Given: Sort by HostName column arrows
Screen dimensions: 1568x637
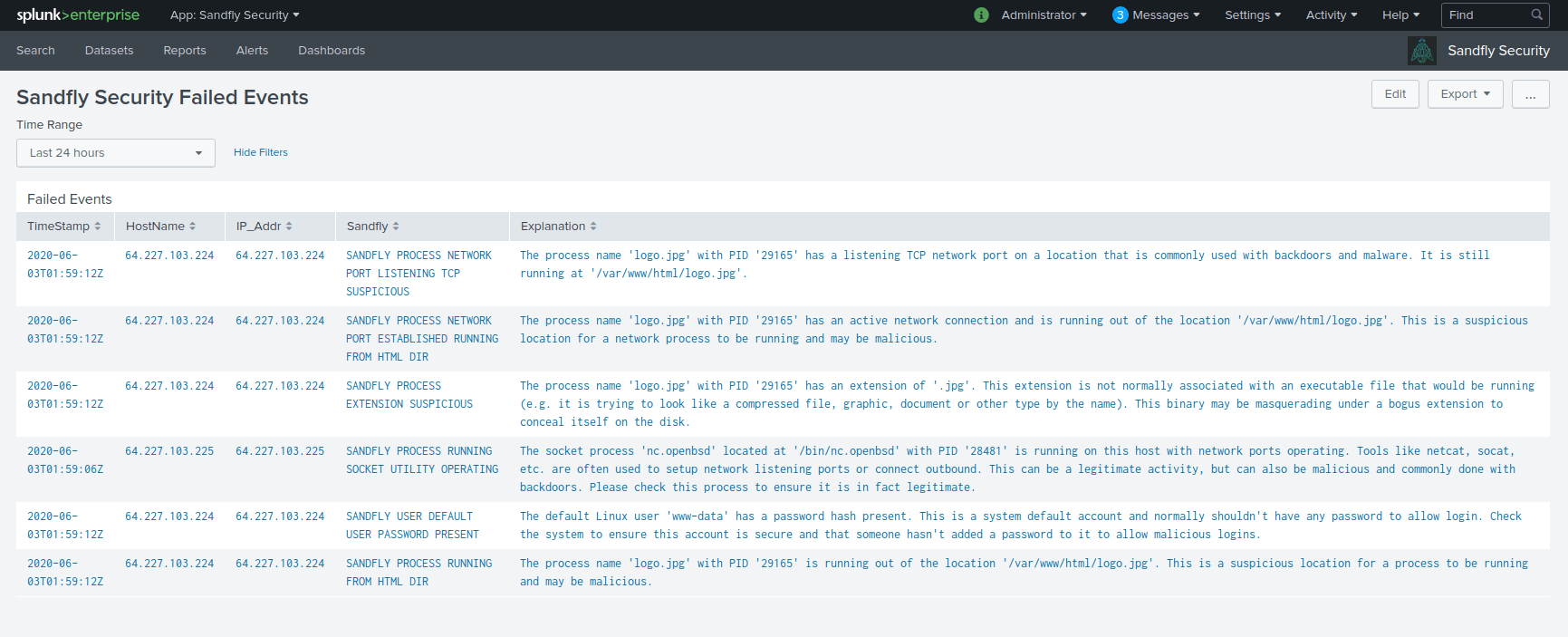Looking at the screenshot, I should 192,227.
